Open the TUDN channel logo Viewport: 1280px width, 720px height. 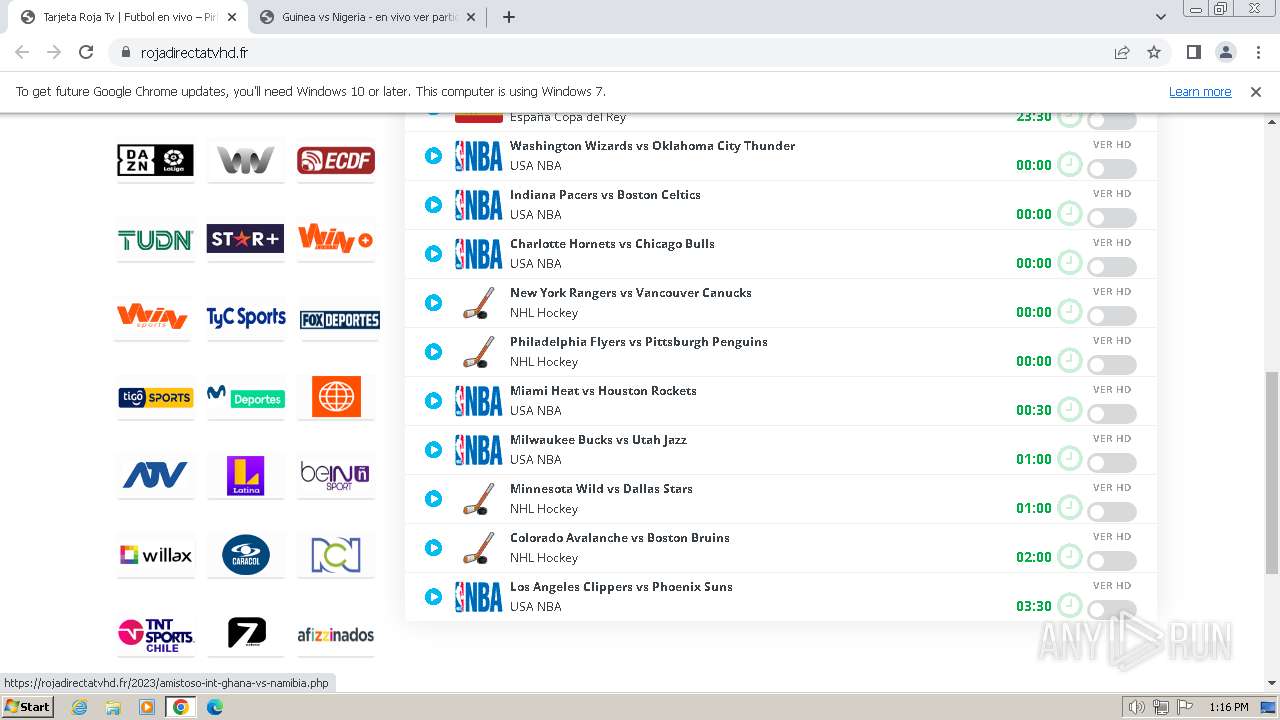coord(155,240)
